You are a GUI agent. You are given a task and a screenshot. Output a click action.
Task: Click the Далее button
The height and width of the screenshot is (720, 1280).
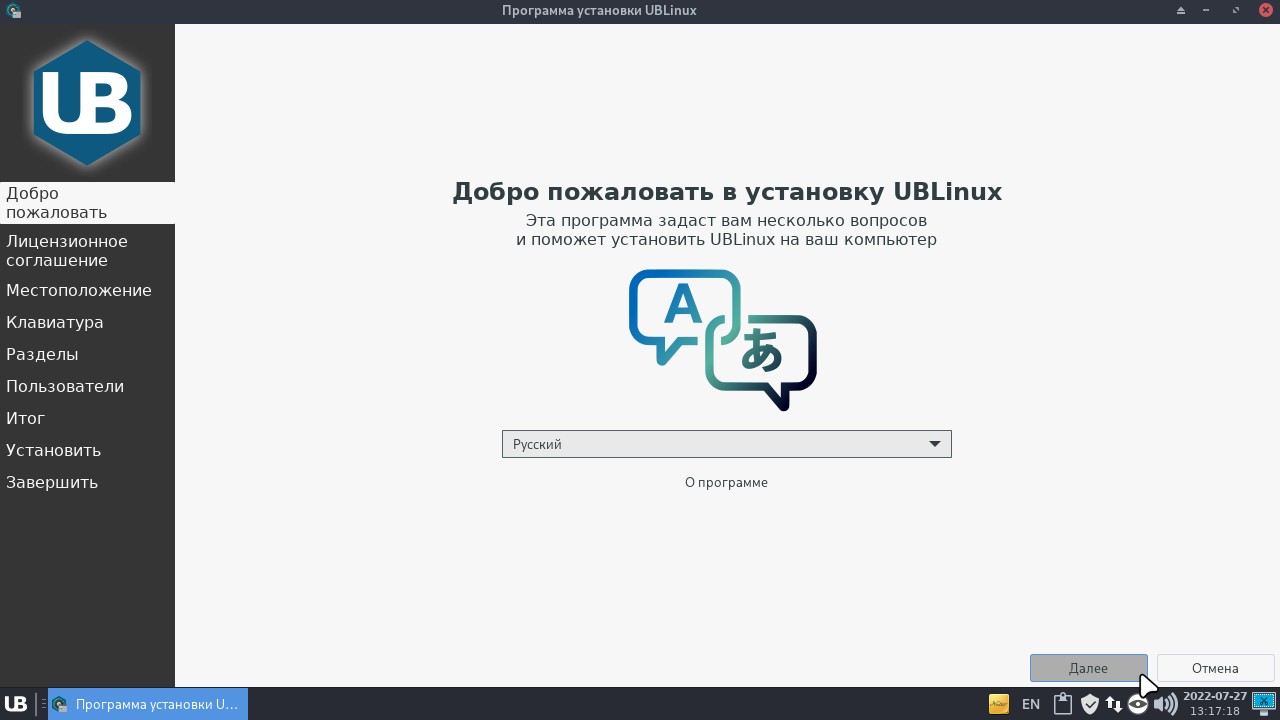tap(1088, 668)
